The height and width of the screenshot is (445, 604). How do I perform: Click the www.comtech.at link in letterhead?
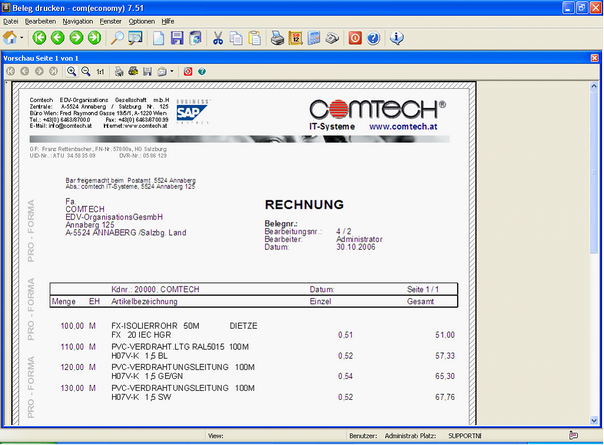click(403, 126)
